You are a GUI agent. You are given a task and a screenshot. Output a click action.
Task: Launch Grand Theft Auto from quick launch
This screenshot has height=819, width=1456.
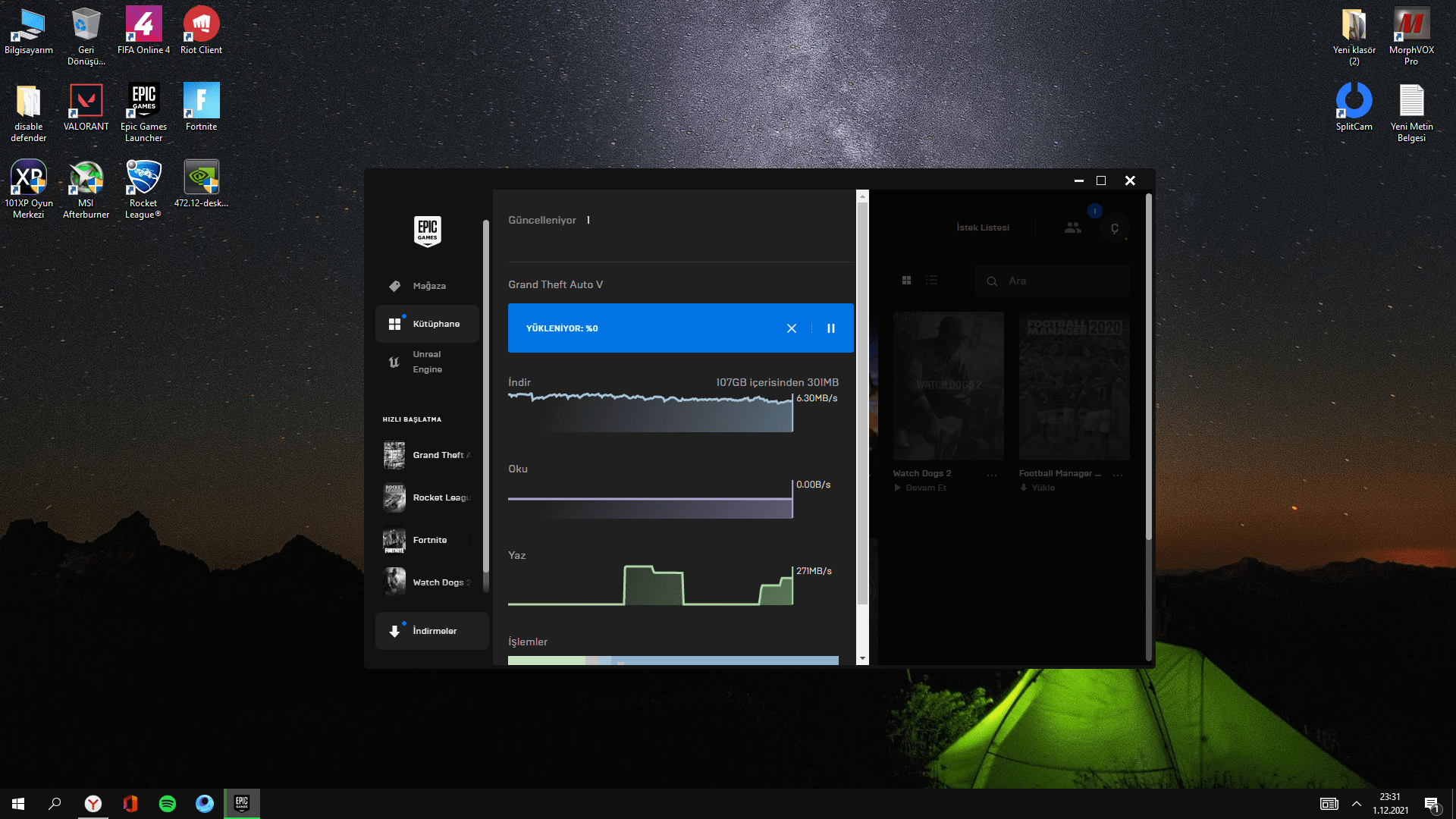[428, 455]
